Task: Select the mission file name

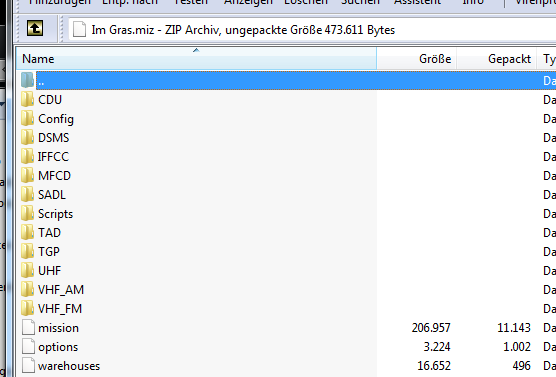Action: [x=59, y=328]
